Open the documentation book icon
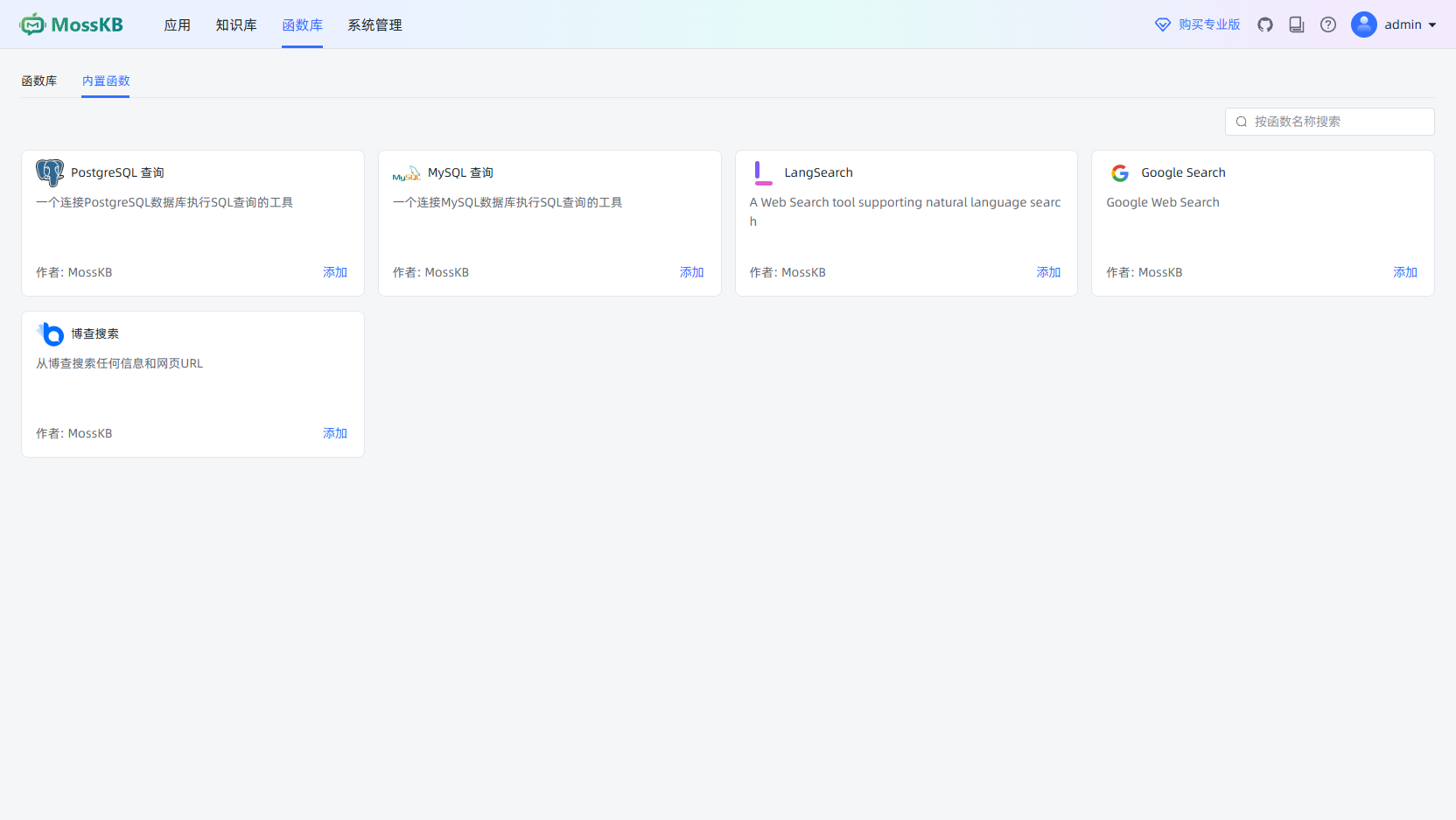Image resolution: width=1456 pixels, height=820 pixels. [x=1297, y=25]
